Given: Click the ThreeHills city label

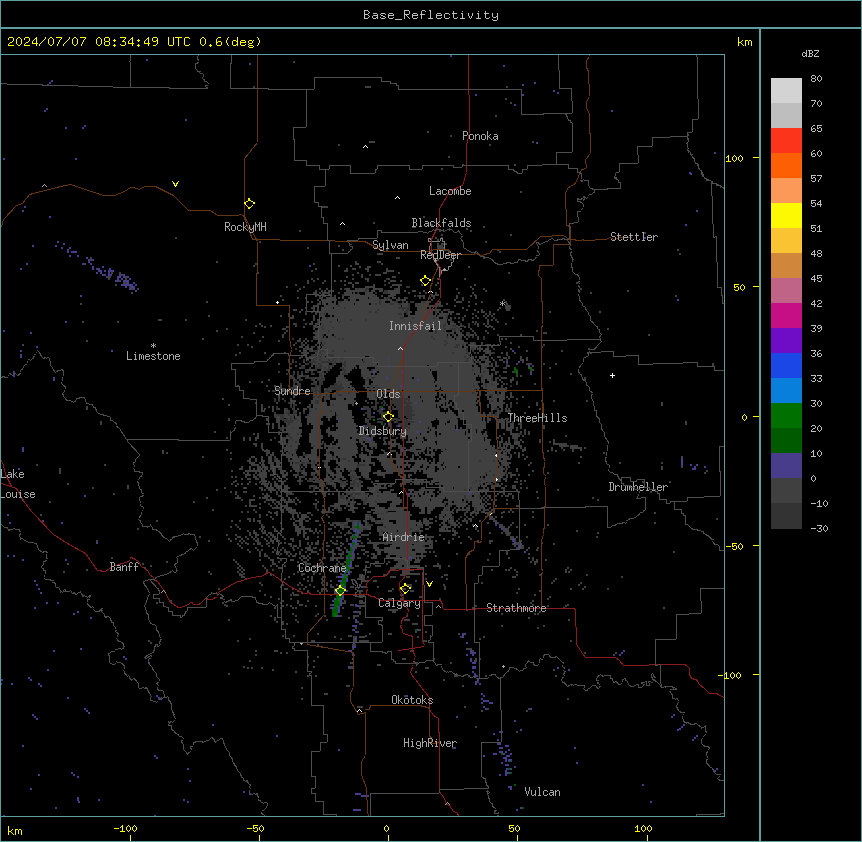Looking at the screenshot, I should pyautogui.click(x=537, y=418).
